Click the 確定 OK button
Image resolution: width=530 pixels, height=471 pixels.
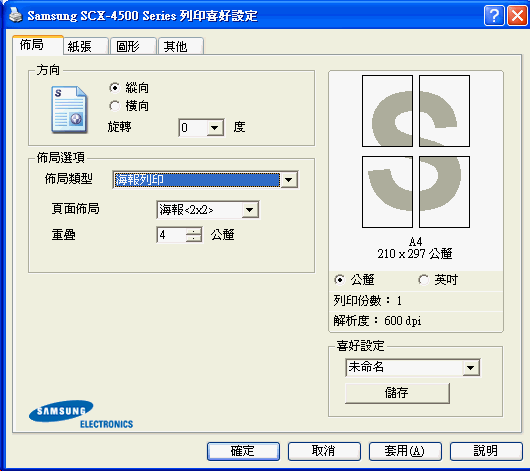[243, 451]
